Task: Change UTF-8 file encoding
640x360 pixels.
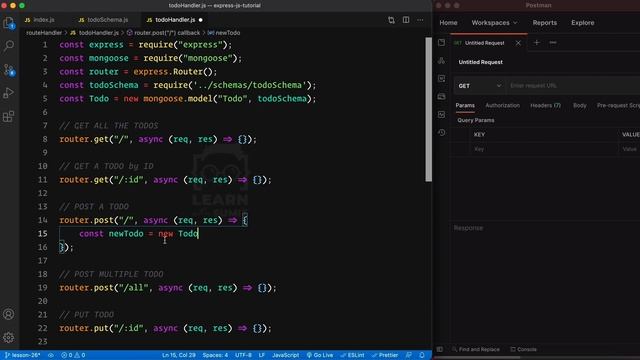Action: pos(243,355)
